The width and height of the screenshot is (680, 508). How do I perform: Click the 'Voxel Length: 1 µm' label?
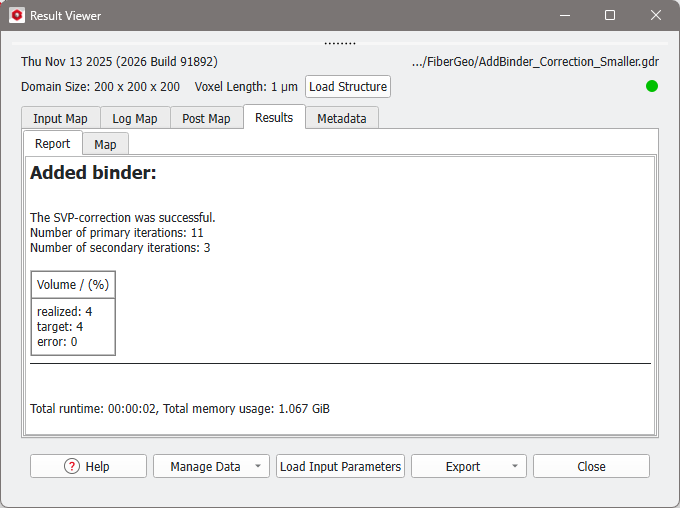(246, 87)
